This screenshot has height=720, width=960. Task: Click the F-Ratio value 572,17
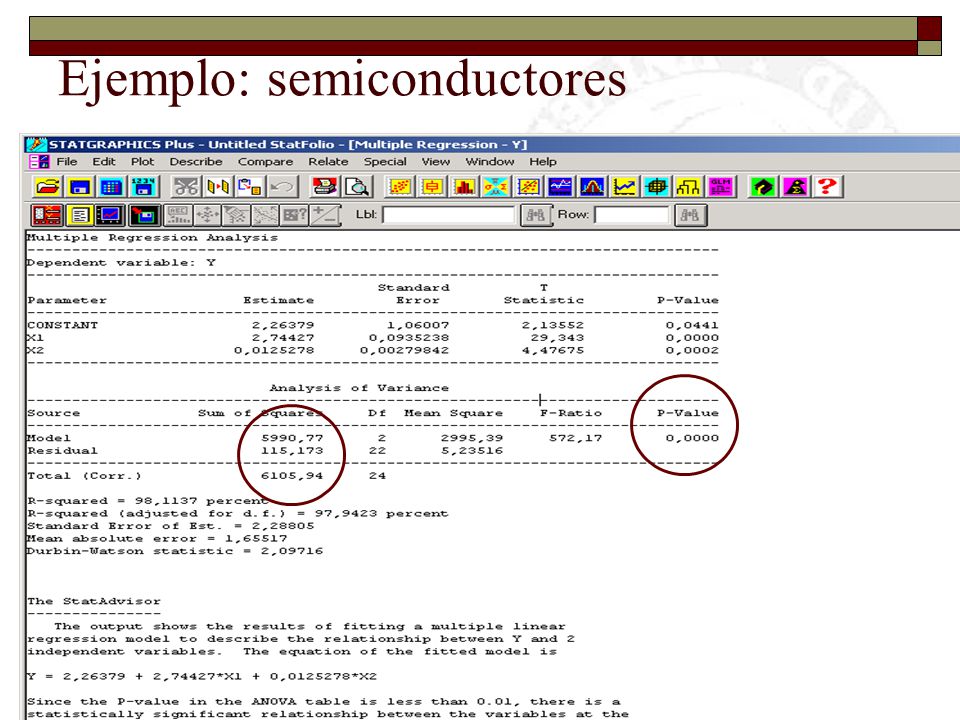[x=576, y=438]
